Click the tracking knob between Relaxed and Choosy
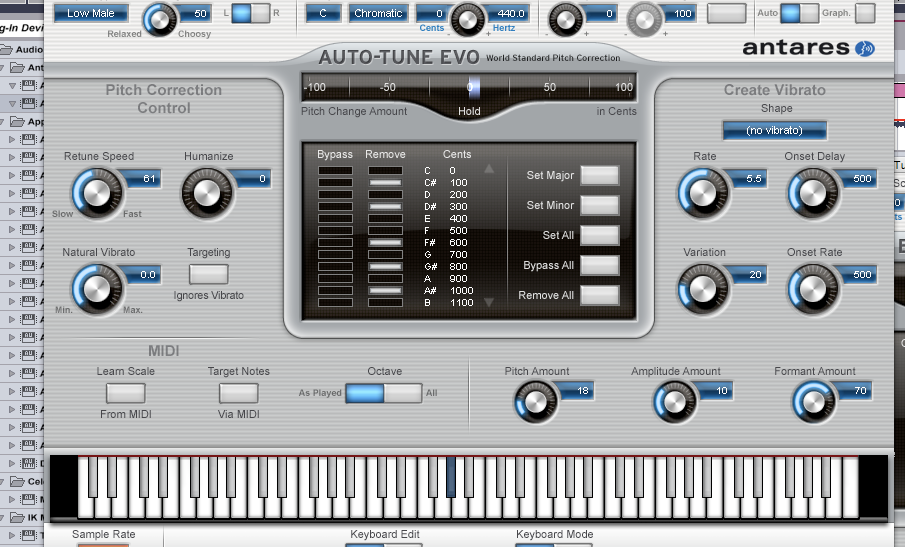This screenshot has height=547, width=905. (x=160, y=19)
